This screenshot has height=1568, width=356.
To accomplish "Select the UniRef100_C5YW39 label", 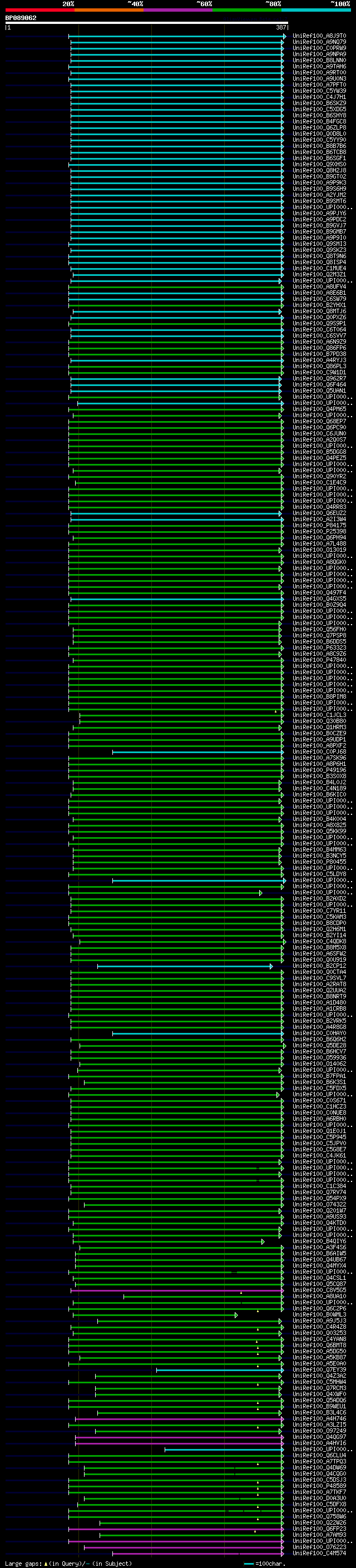I will (319, 91).
